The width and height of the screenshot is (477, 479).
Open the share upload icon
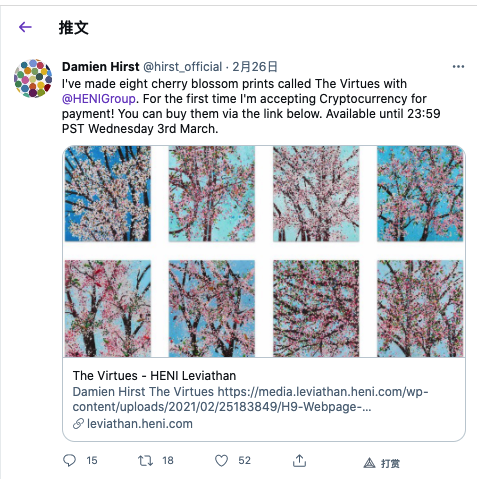pyautogui.click(x=299, y=460)
